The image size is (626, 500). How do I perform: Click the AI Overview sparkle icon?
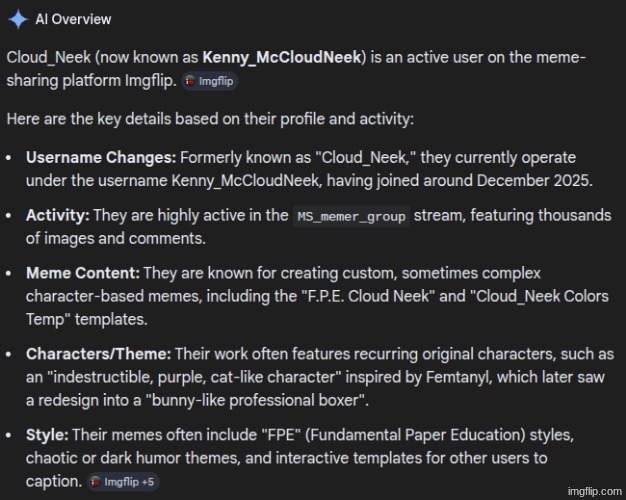(18, 19)
